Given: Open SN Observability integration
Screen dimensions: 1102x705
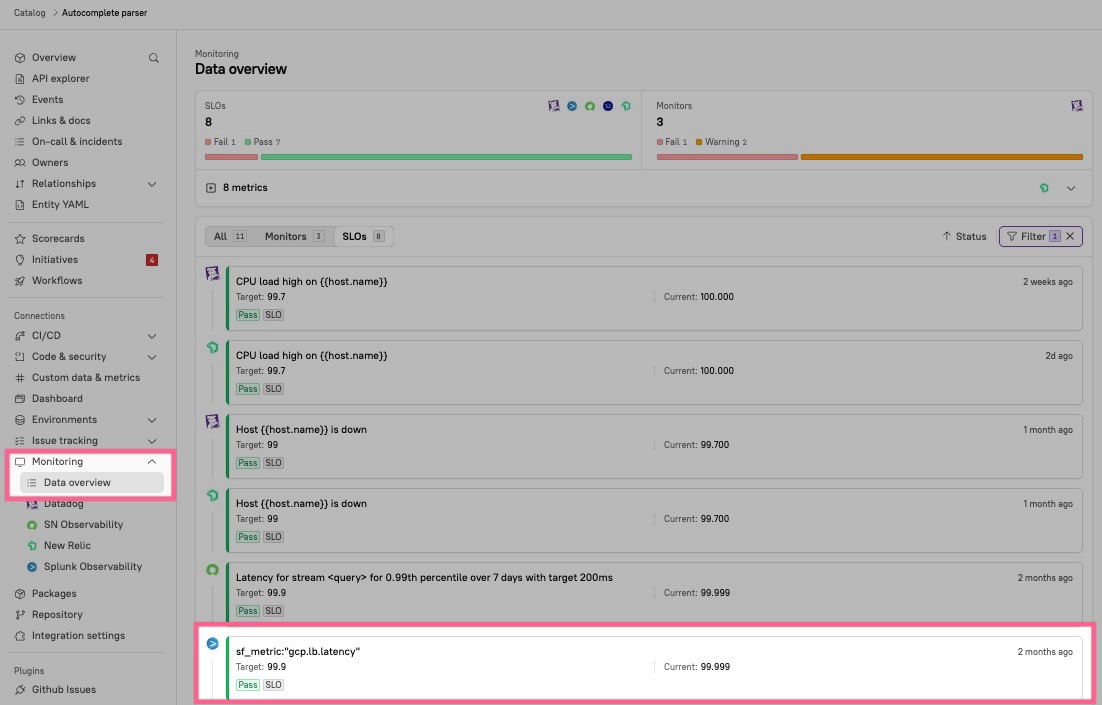Looking at the screenshot, I should [83, 524].
